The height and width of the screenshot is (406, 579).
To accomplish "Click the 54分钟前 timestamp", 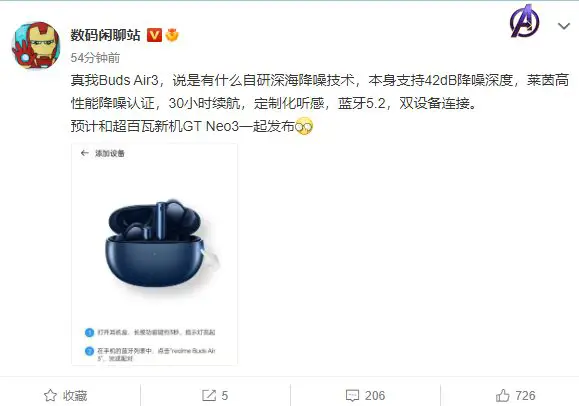I will (95, 58).
